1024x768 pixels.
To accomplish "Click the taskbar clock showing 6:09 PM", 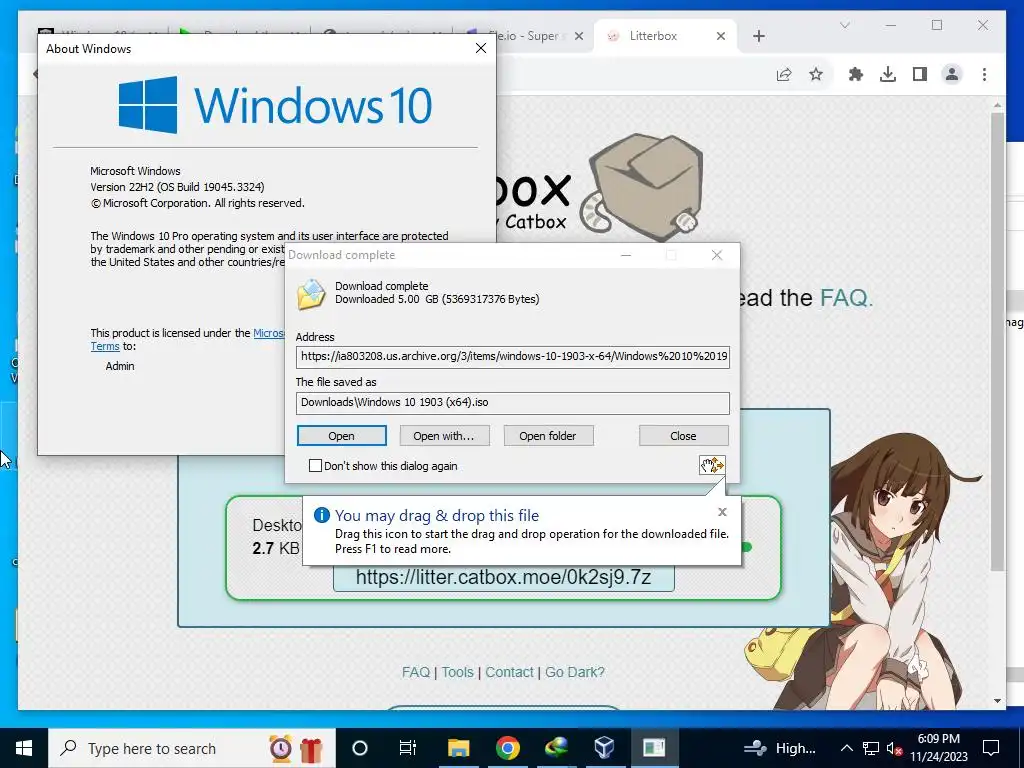I will pos(938,748).
